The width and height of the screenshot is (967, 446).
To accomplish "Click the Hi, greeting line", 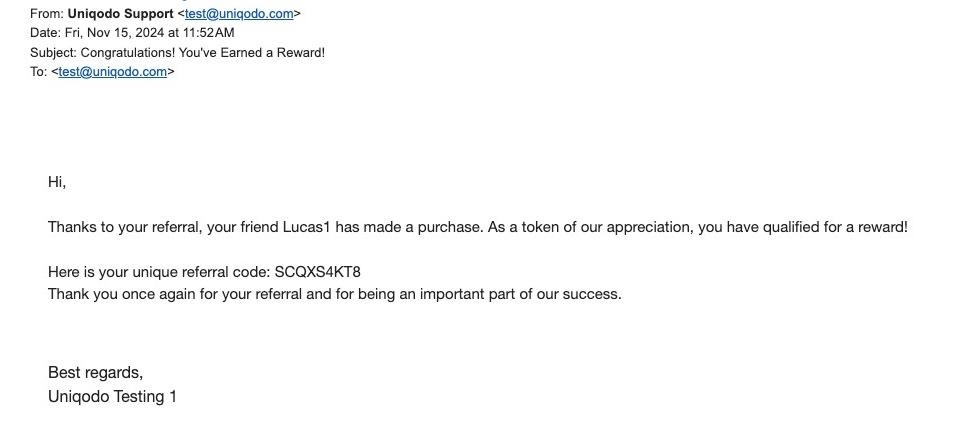I will coord(57,182).
